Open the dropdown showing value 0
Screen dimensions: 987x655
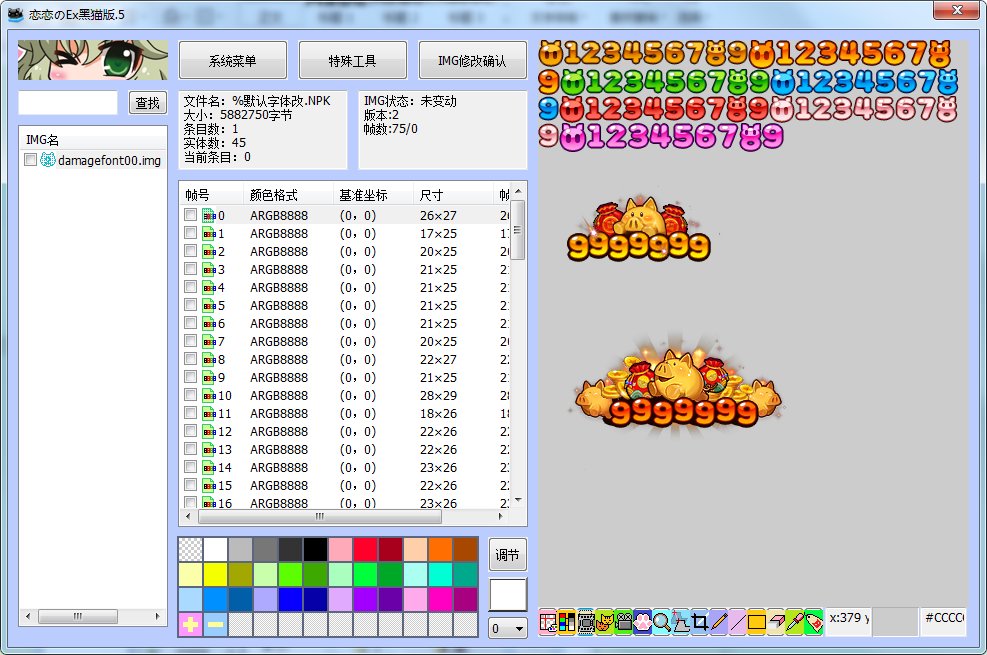(x=508, y=628)
